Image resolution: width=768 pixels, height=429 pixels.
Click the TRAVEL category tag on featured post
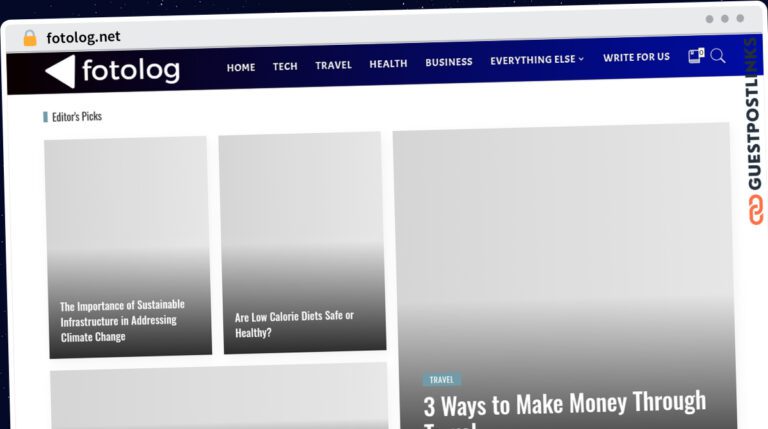click(x=441, y=380)
